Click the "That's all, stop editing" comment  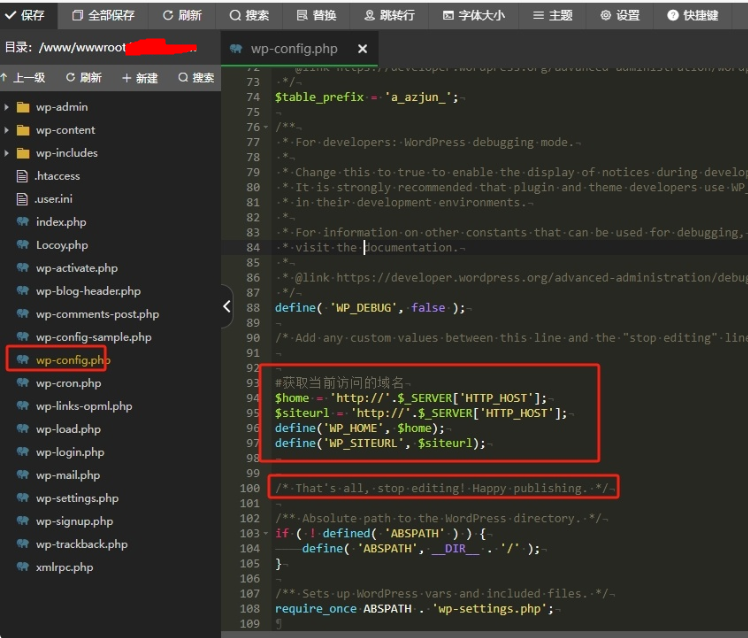(x=441, y=488)
